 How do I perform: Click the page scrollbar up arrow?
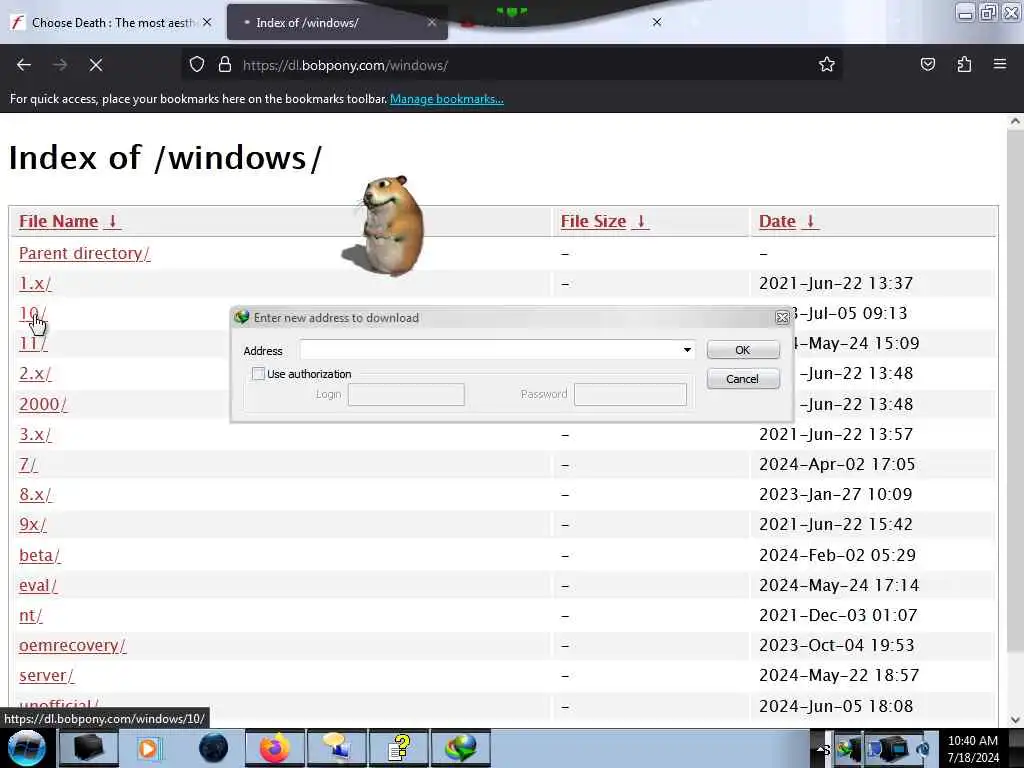(1015, 121)
